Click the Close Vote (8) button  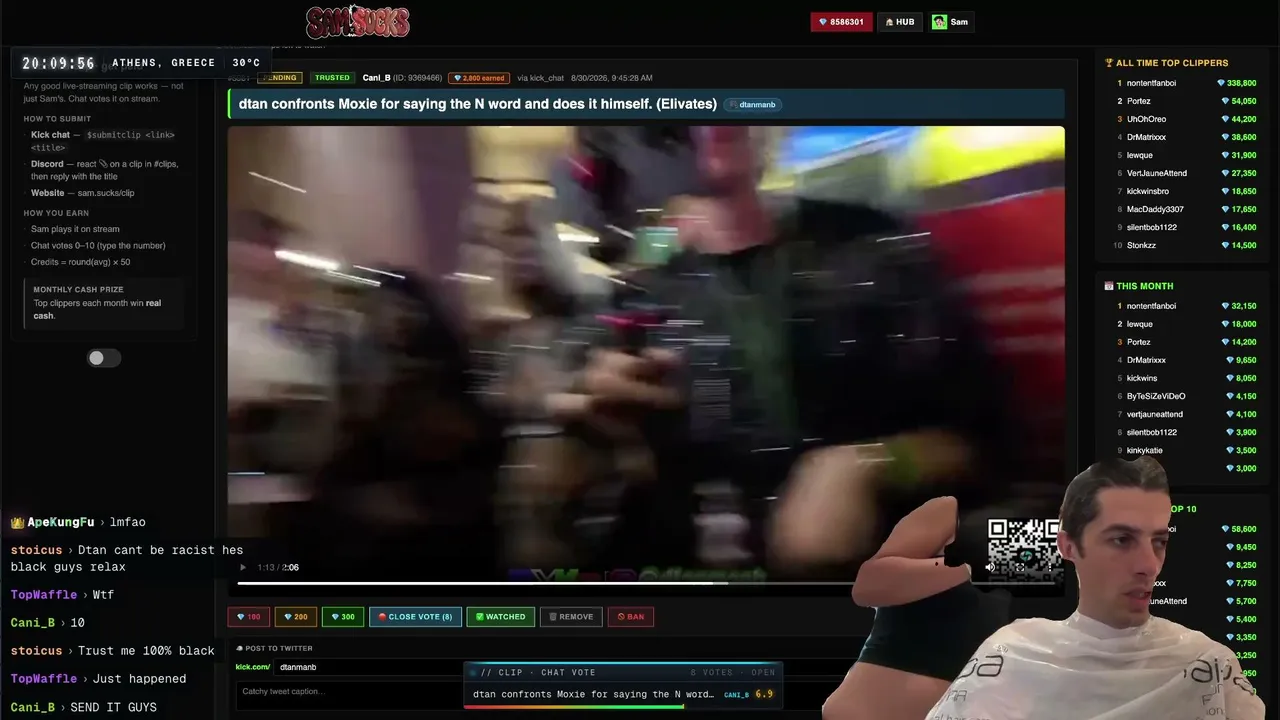[415, 617]
